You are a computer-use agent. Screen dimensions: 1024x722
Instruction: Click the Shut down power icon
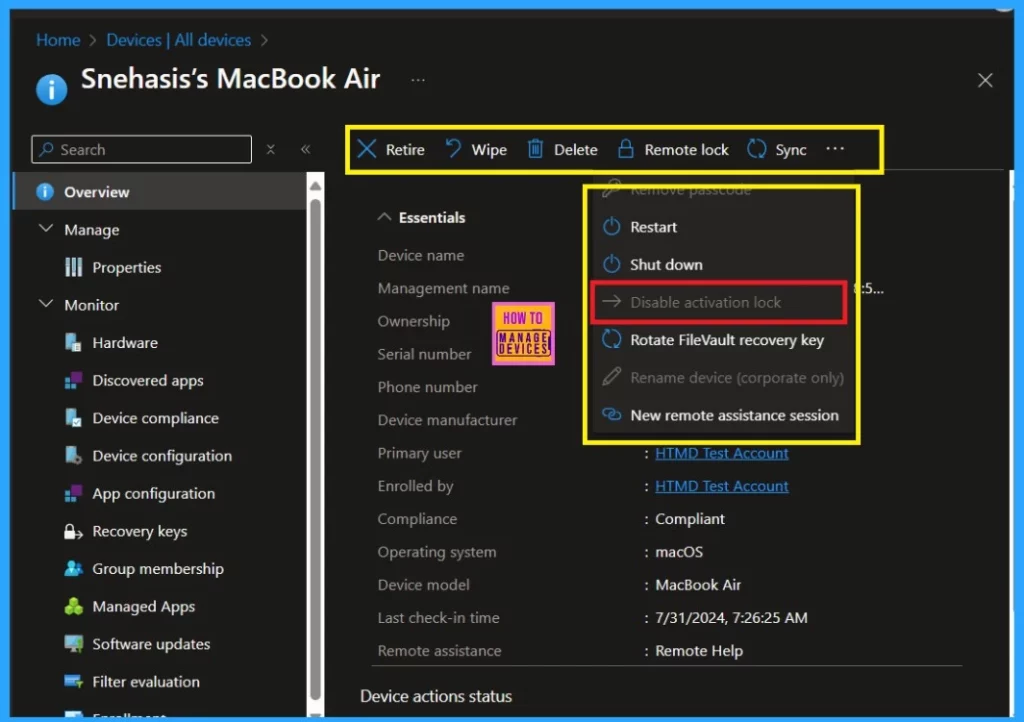[x=611, y=264]
